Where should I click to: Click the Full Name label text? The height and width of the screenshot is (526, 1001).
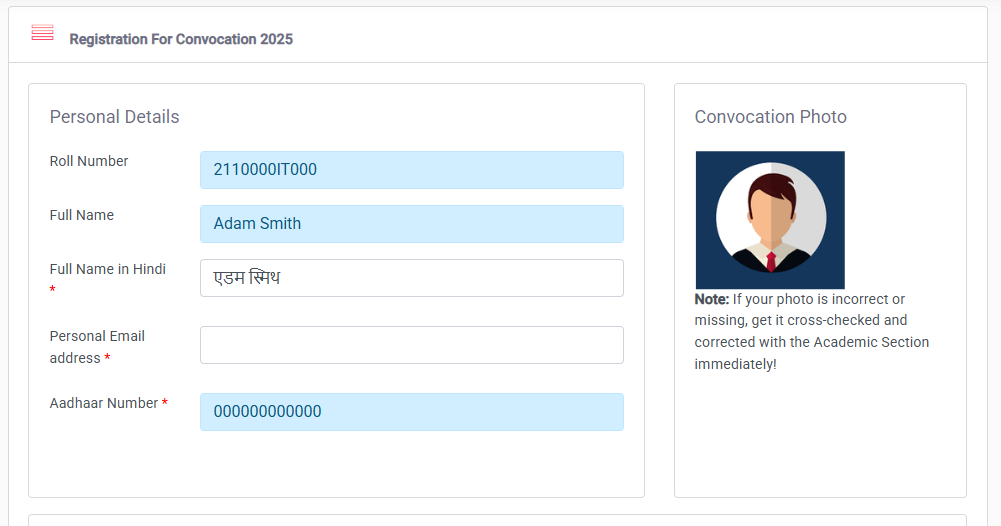tap(82, 215)
